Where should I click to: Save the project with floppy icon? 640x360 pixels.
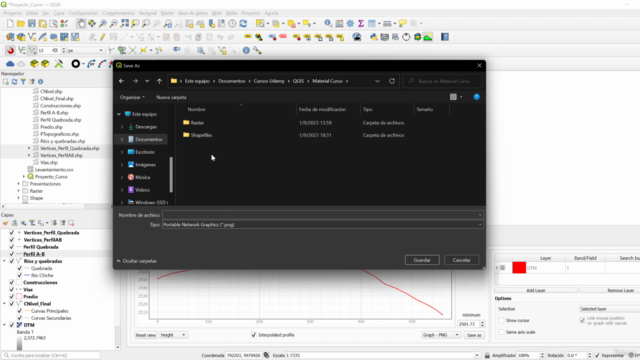31,24
